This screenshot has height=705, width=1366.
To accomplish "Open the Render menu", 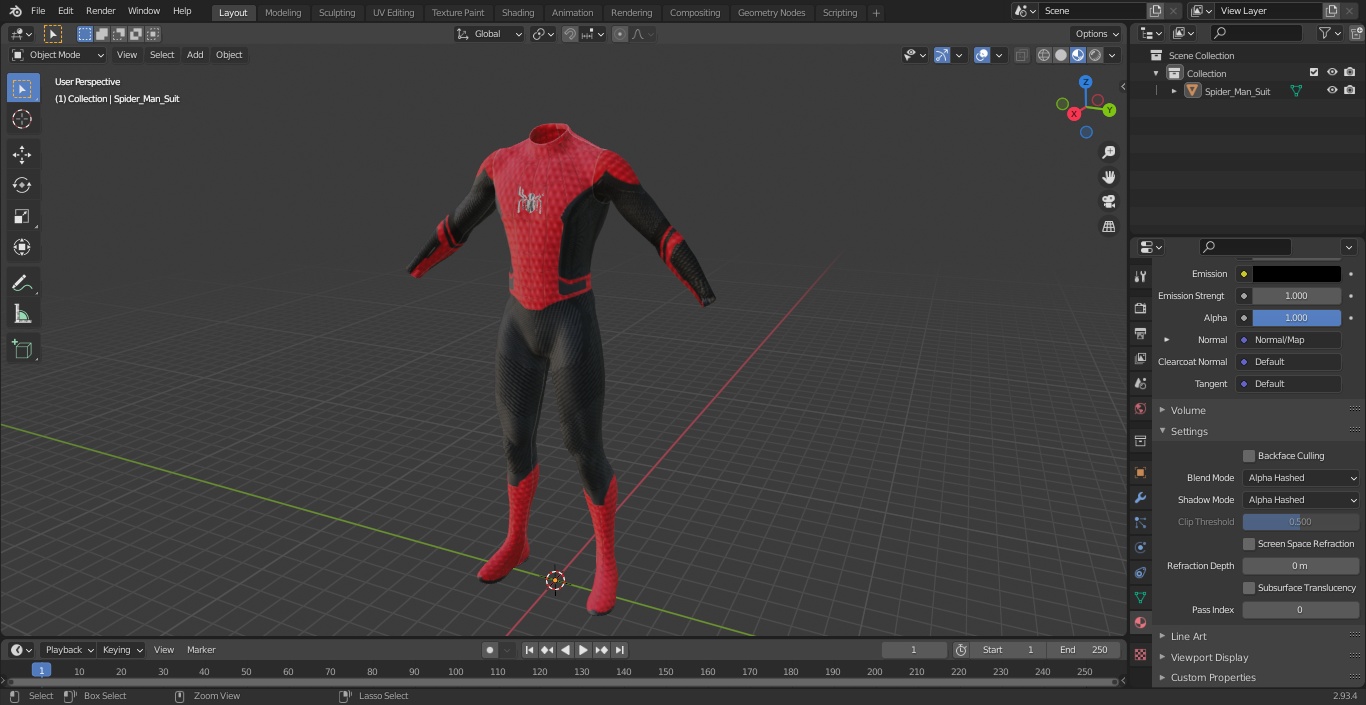I will click(100, 11).
